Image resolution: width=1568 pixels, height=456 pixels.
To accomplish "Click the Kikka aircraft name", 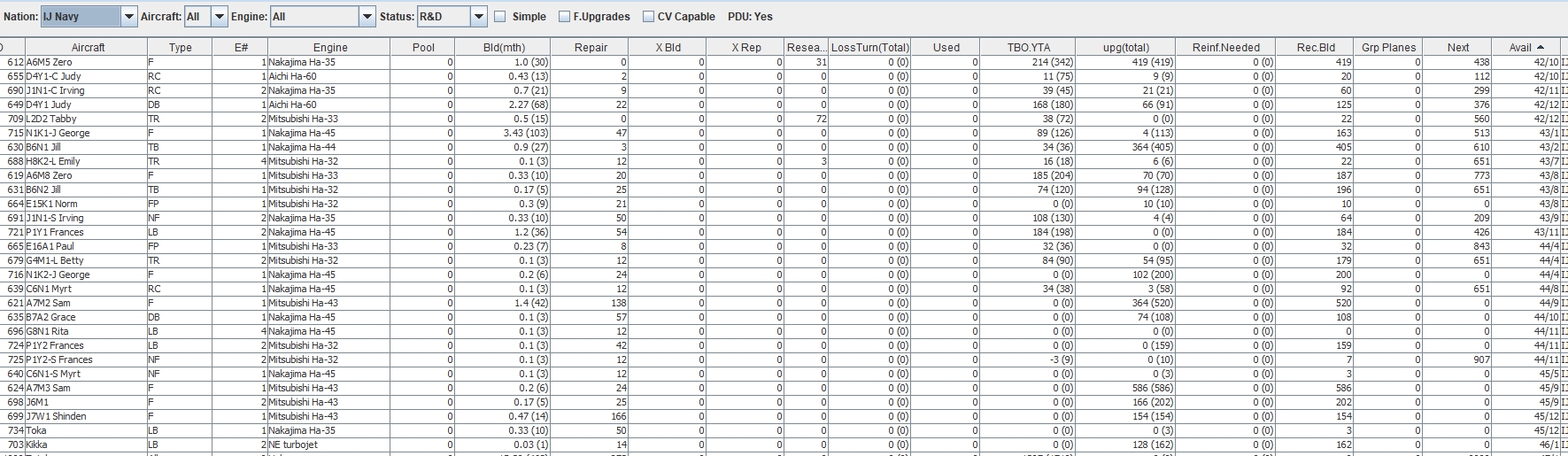I will [x=37, y=444].
